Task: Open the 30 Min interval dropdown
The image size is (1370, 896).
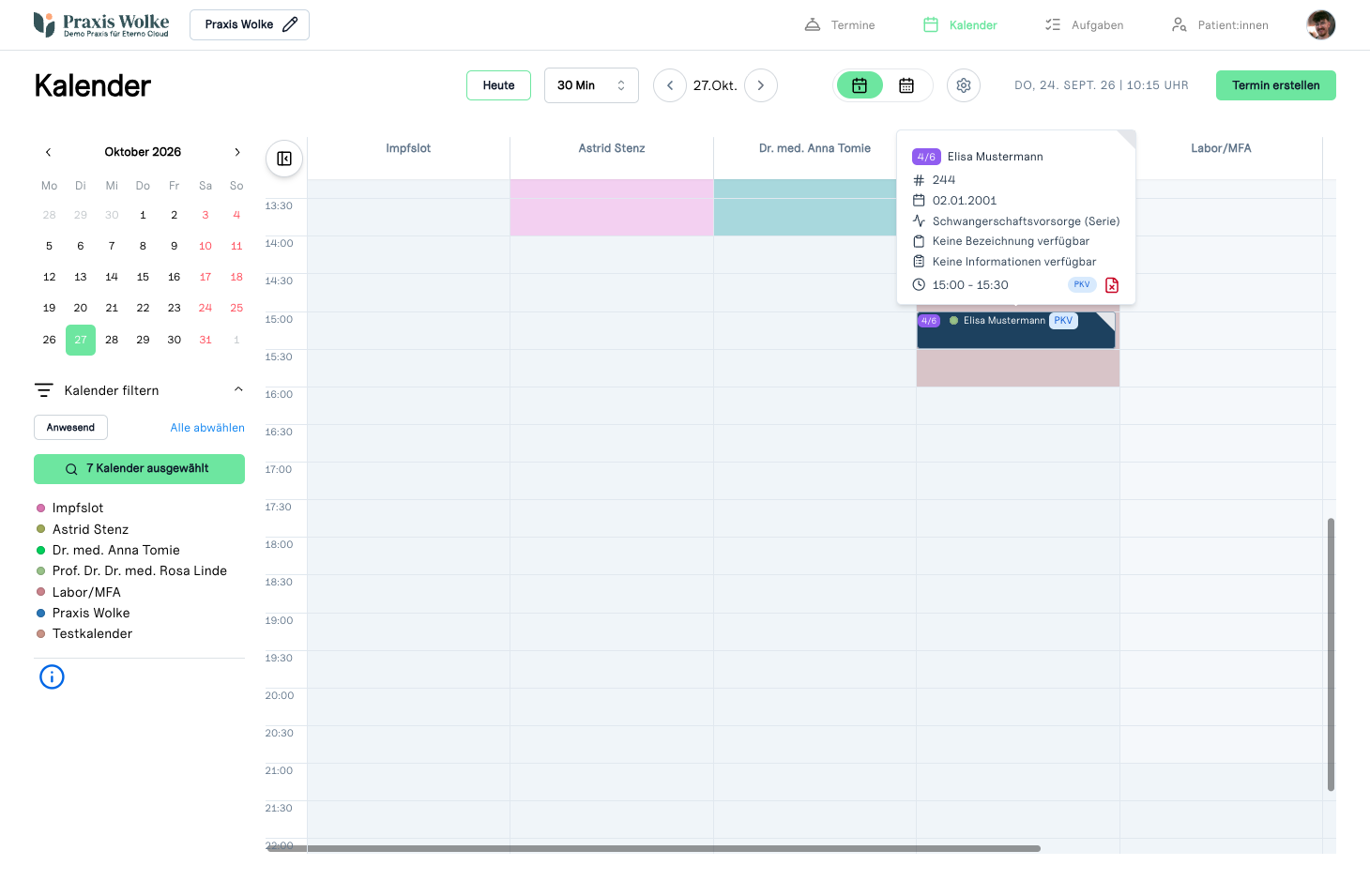Action: (591, 85)
